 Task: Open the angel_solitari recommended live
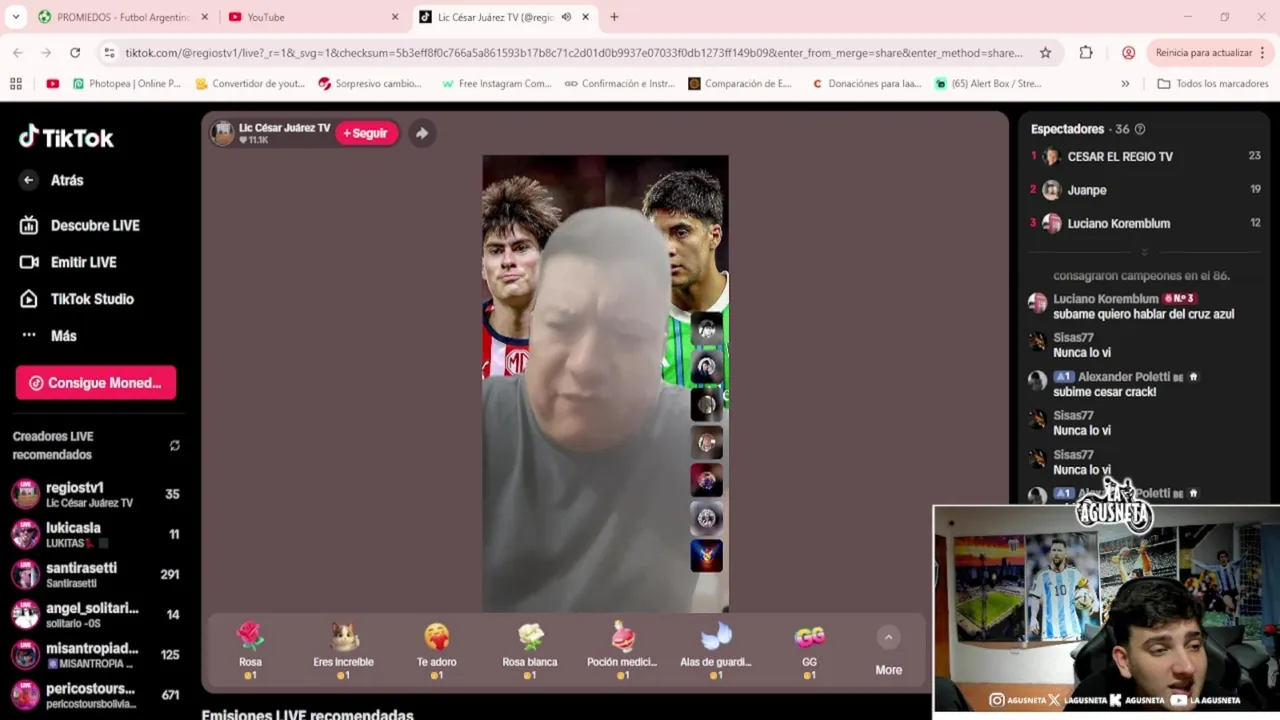coord(96,614)
